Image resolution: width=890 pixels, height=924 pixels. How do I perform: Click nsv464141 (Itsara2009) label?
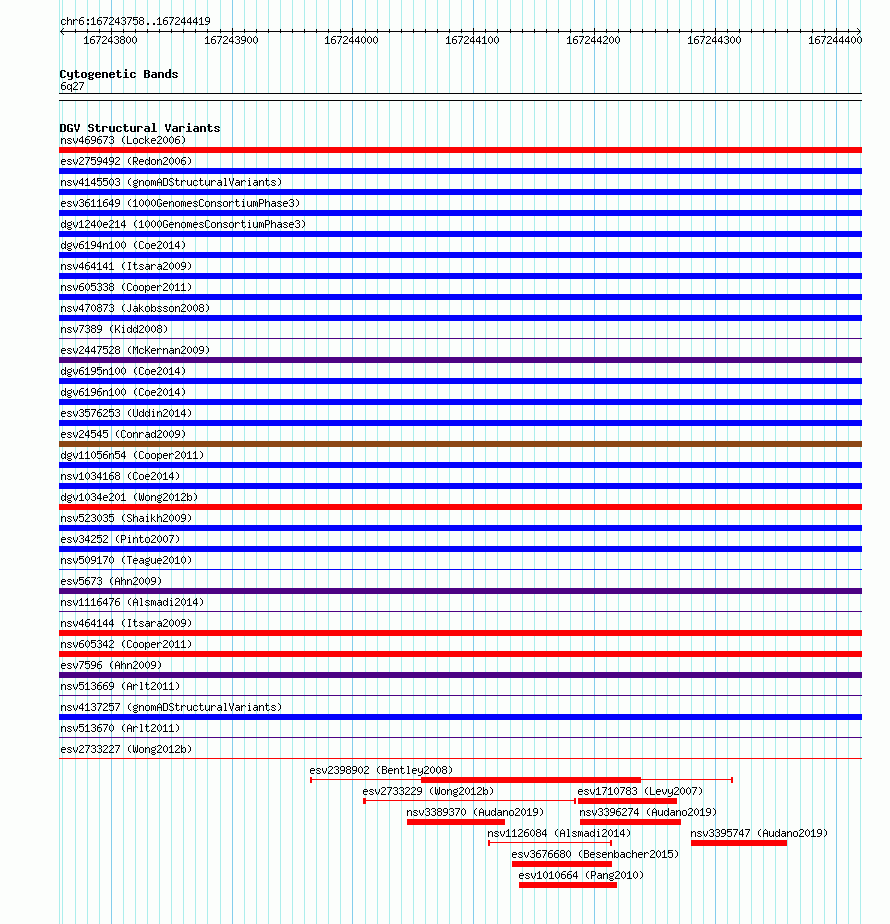[x=126, y=266]
